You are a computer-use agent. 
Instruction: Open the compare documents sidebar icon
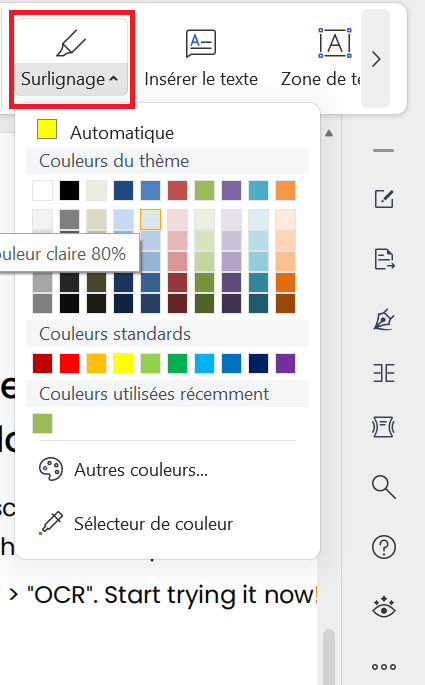(x=384, y=373)
